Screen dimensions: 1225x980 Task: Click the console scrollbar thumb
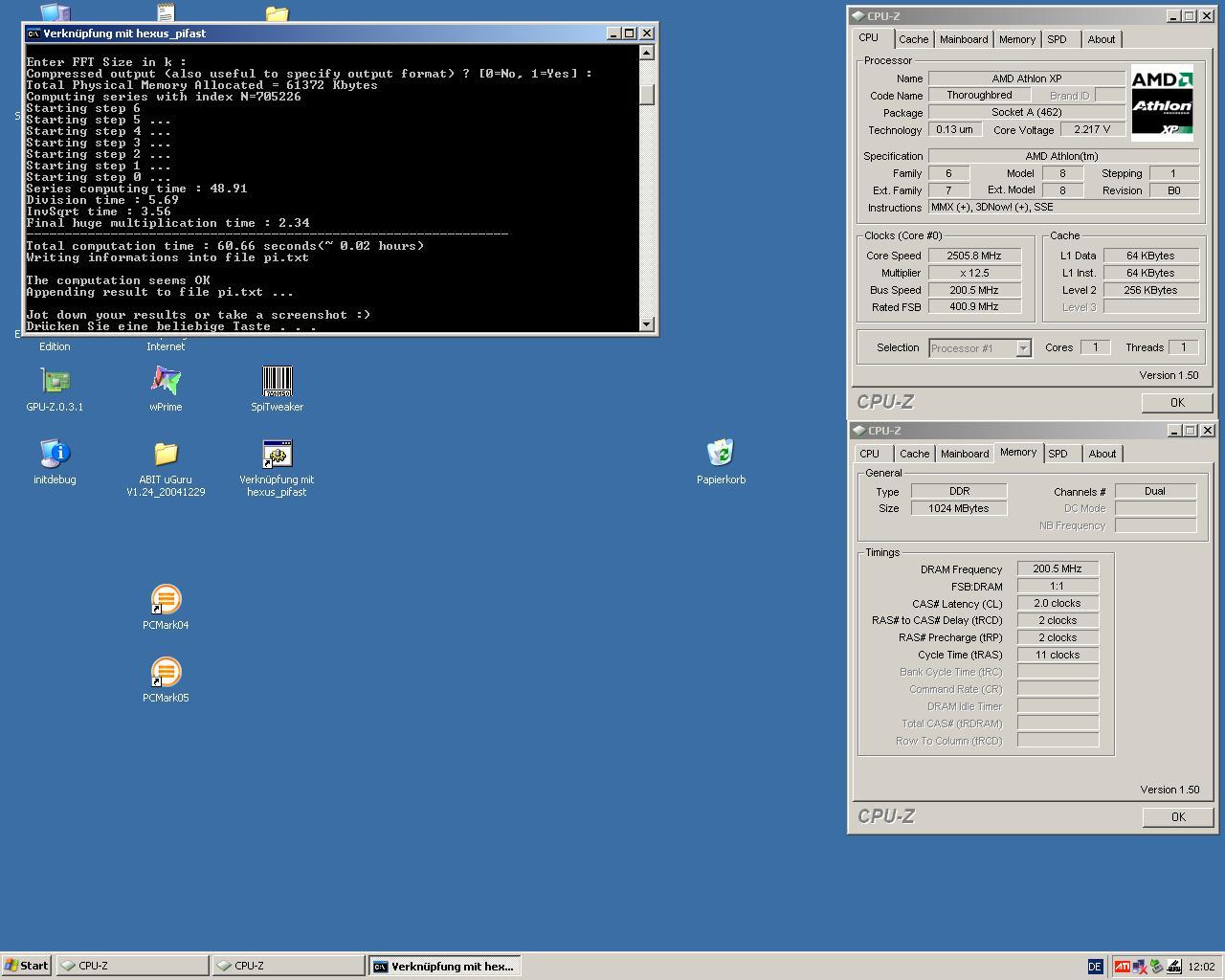pos(647,95)
